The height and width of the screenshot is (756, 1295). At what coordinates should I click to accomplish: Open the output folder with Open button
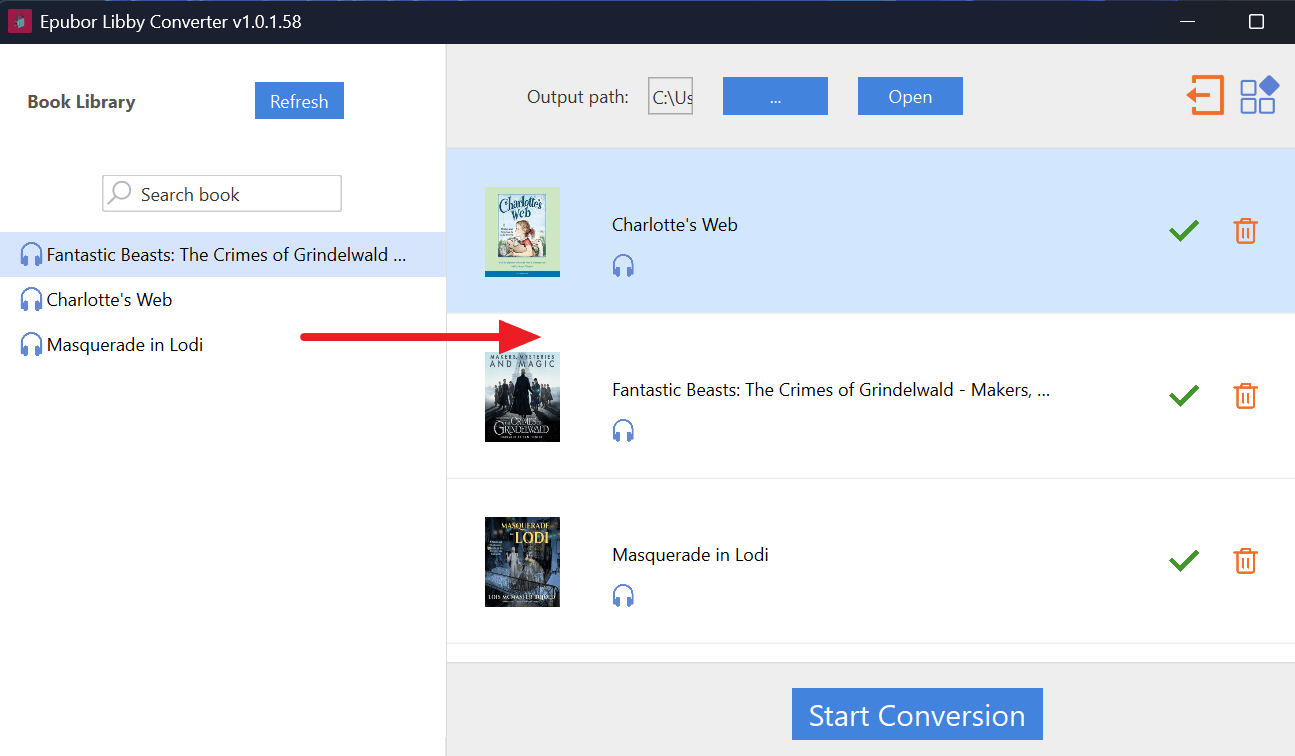pos(910,97)
